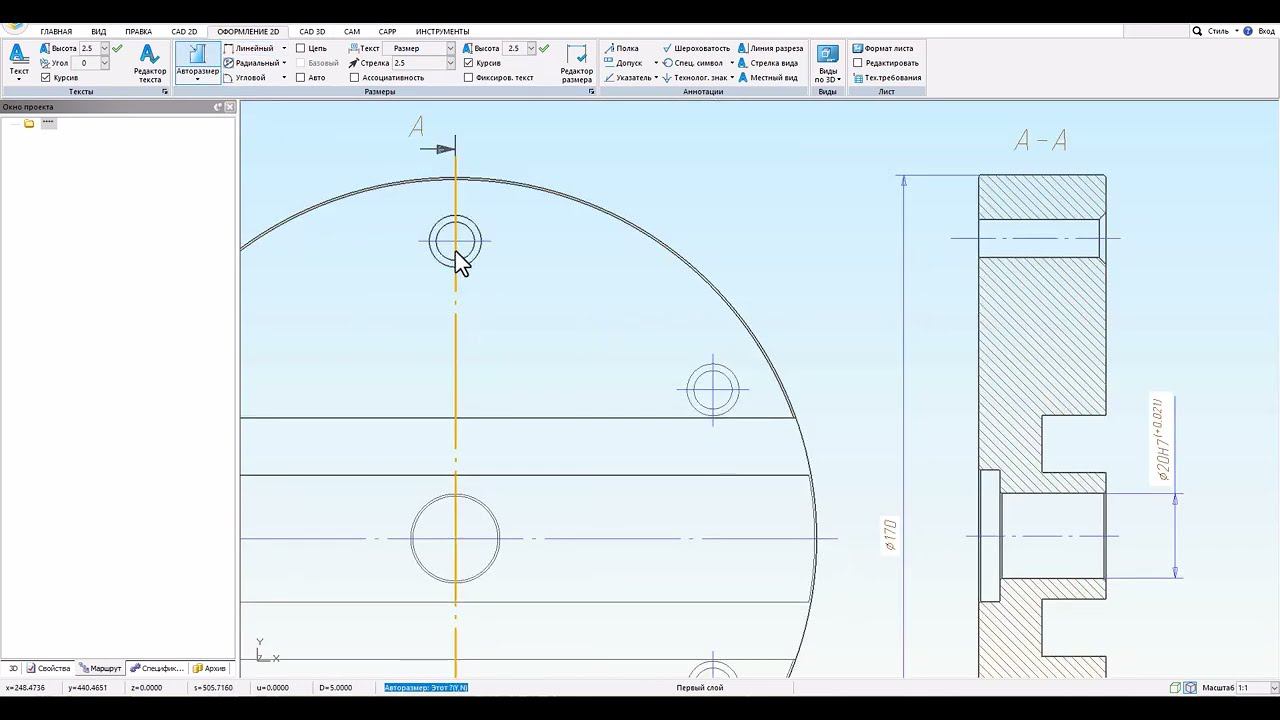Switch to the ПРАВКА ribbon tab
1280x720 pixels.
[138, 31]
